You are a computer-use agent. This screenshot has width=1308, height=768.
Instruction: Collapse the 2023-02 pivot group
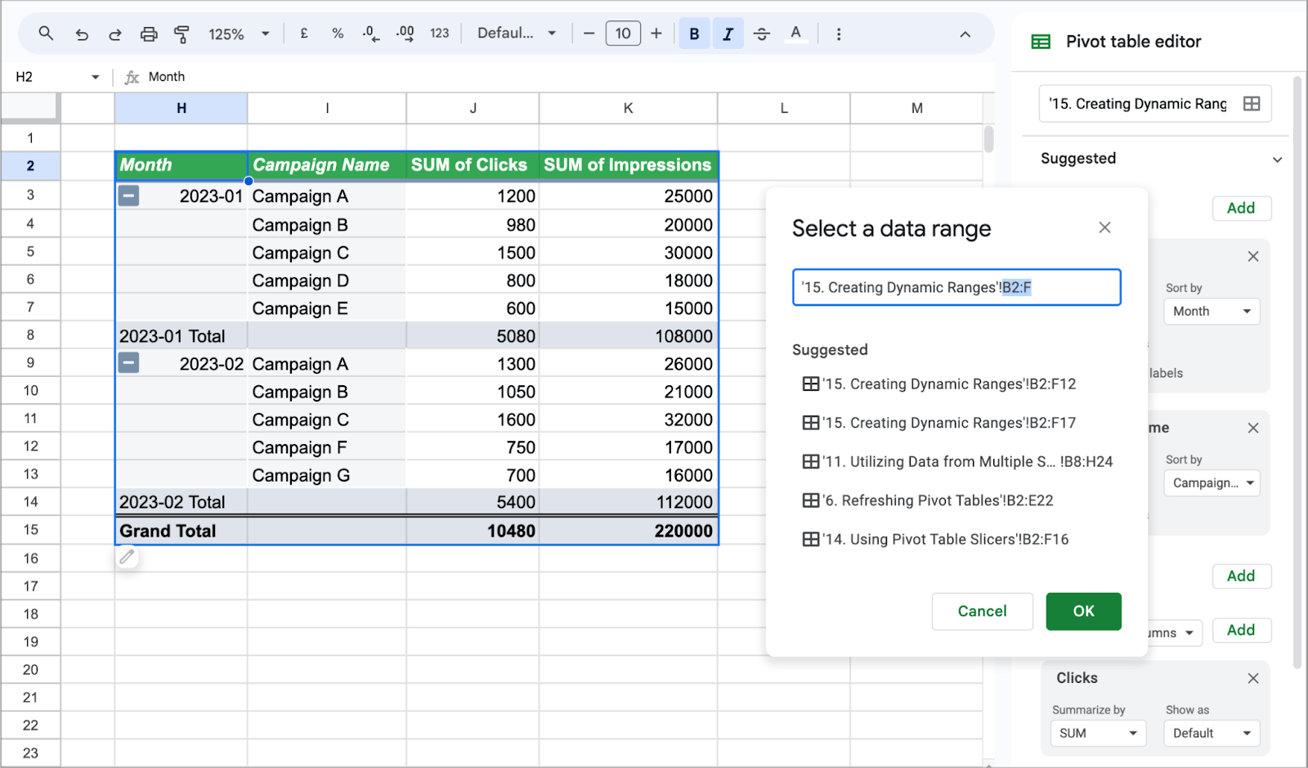pyautogui.click(x=129, y=364)
